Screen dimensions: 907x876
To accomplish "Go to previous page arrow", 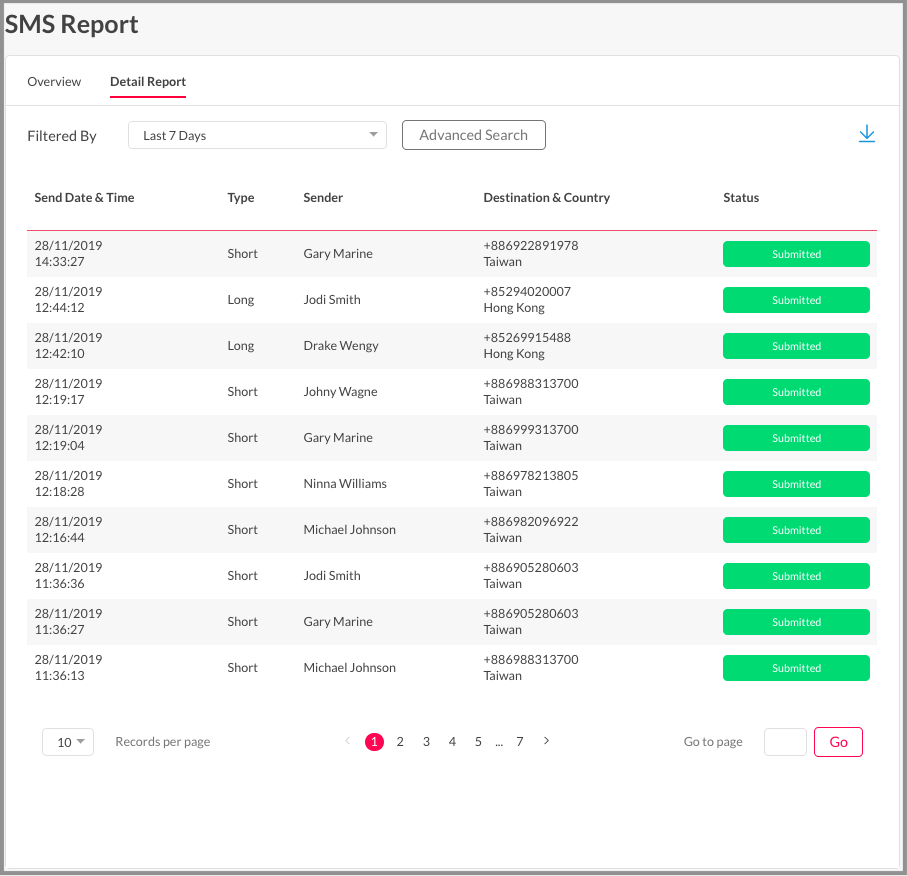I will (x=347, y=741).
